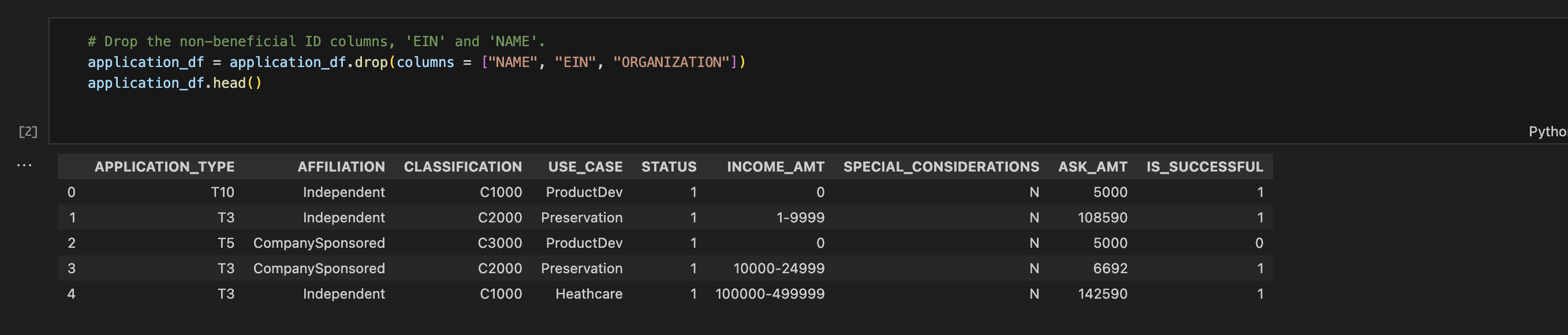
Task: Open the cell output actions ellipsis
Action: [24, 165]
